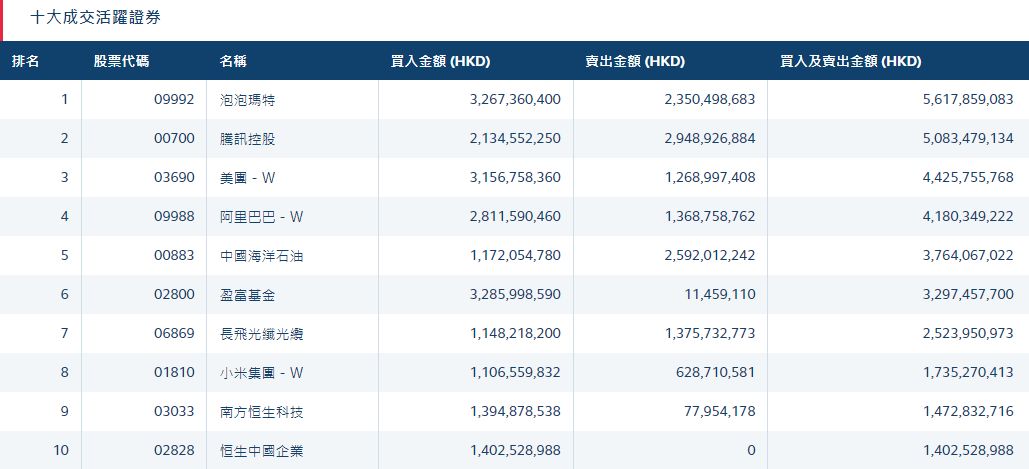Click the 南方恒生科技 total 1,472,832,716

click(x=960, y=412)
